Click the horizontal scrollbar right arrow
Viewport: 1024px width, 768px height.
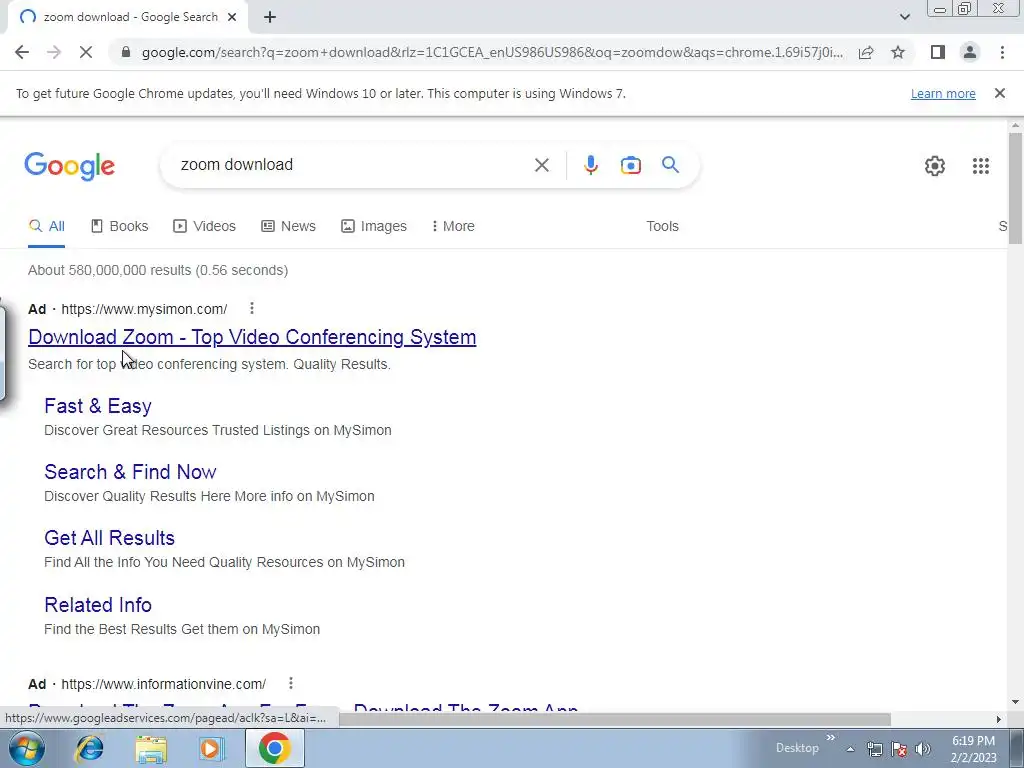999,719
